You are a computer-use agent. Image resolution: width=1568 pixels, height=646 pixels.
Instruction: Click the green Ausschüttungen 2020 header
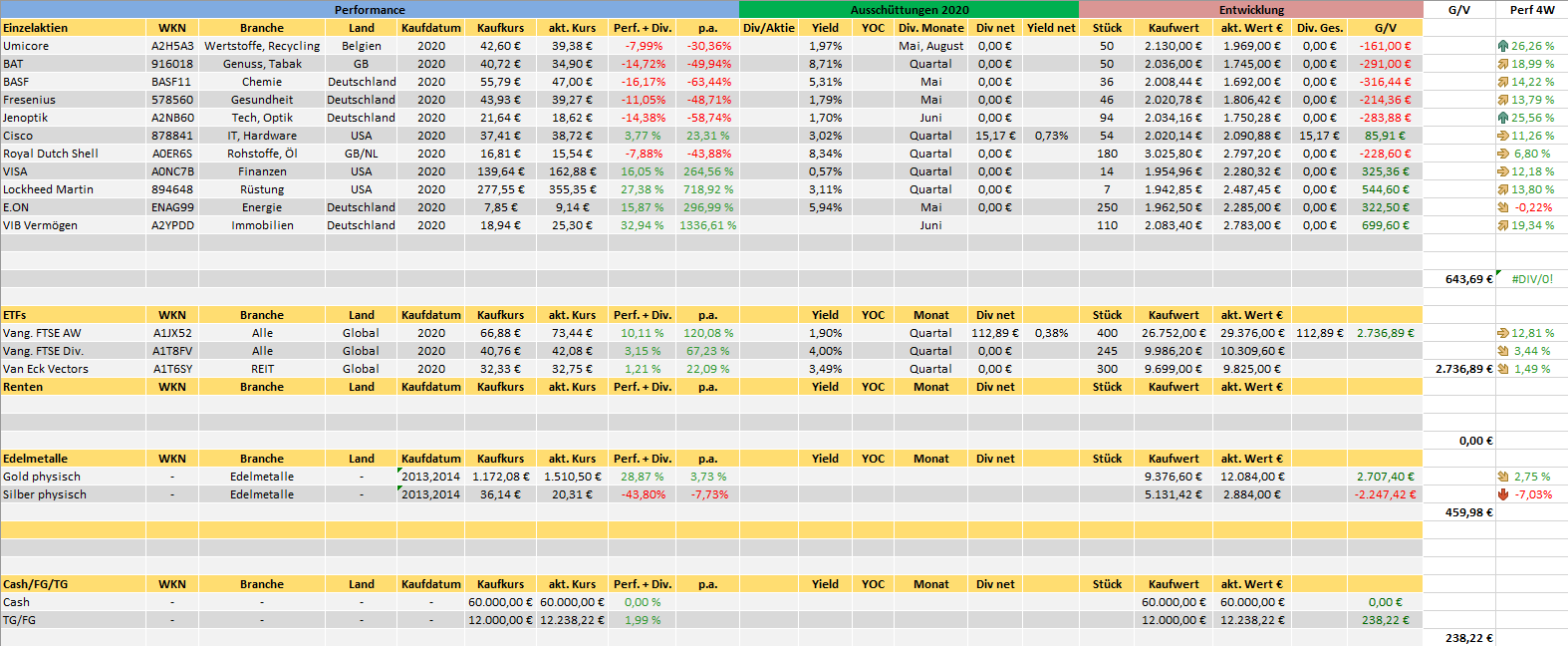click(x=909, y=10)
